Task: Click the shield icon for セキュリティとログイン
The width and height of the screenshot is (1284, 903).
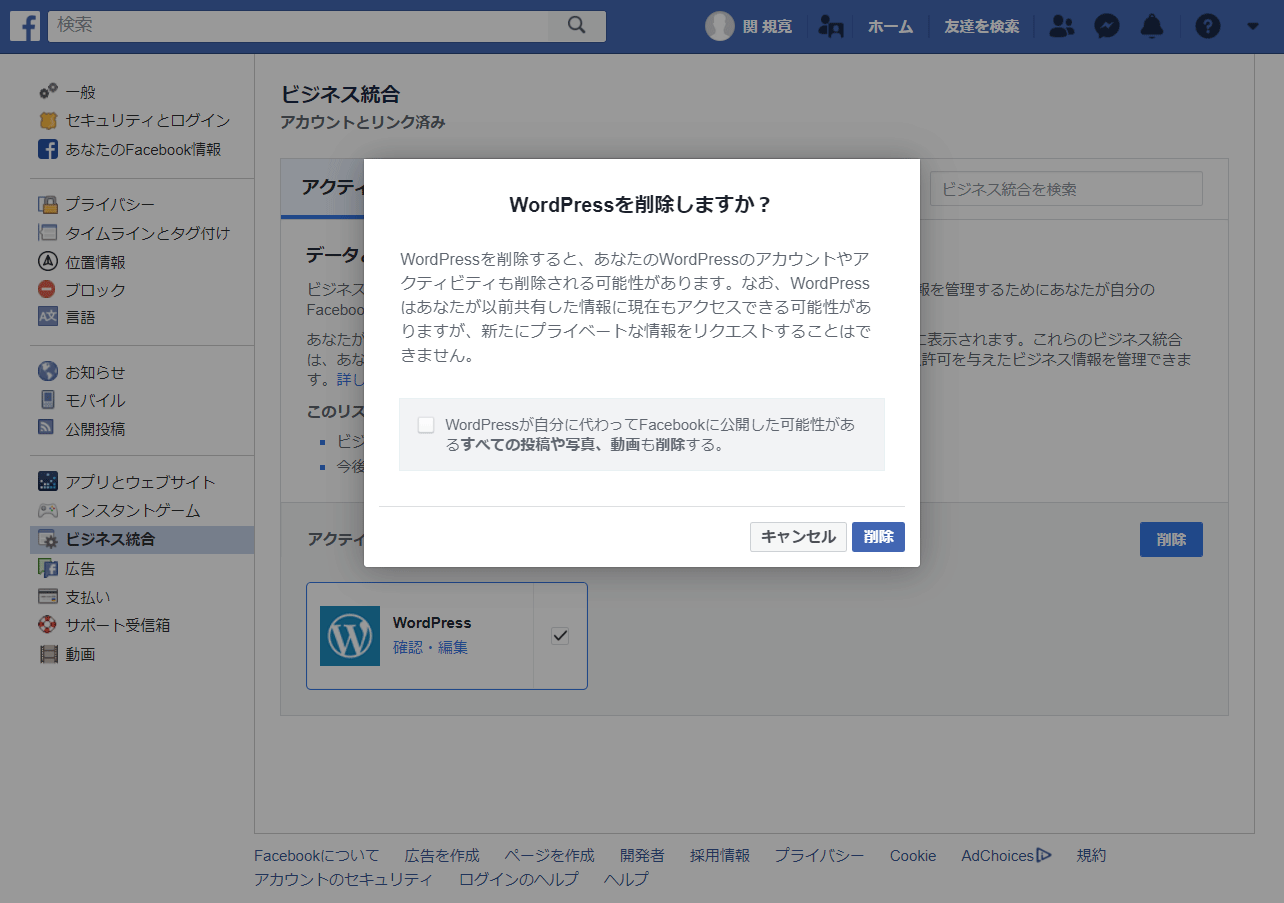Action: pyautogui.click(x=48, y=121)
